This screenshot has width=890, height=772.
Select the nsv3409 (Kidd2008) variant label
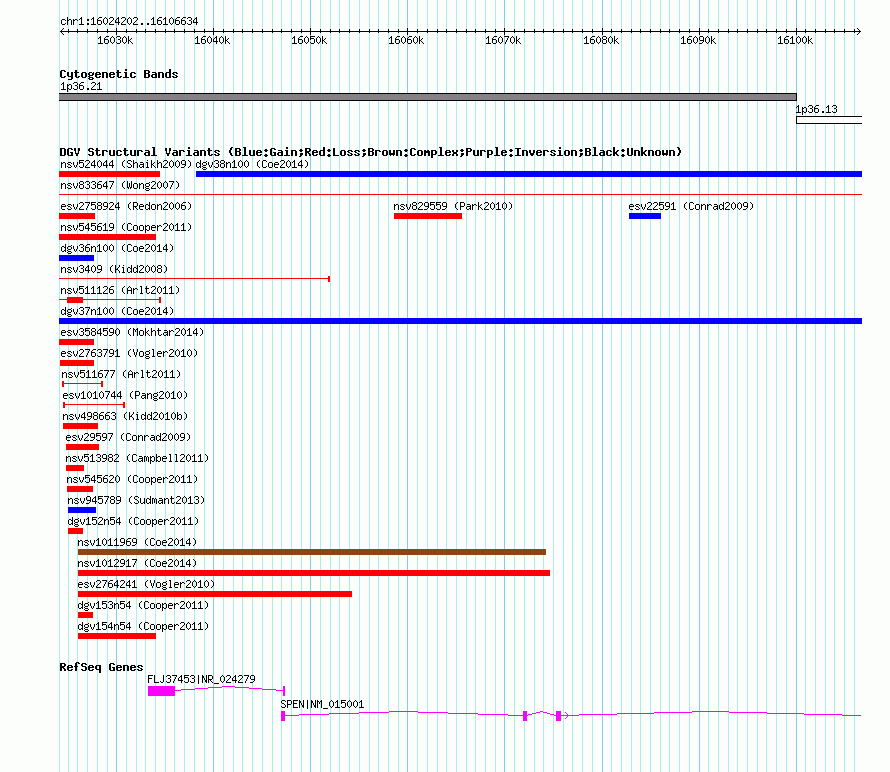click(x=114, y=269)
